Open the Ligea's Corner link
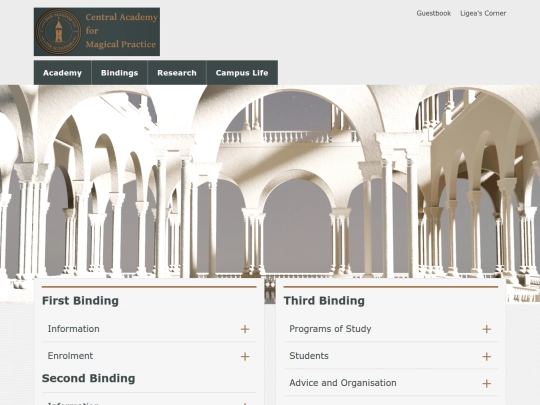The width and height of the screenshot is (540, 405). pos(483,13)
